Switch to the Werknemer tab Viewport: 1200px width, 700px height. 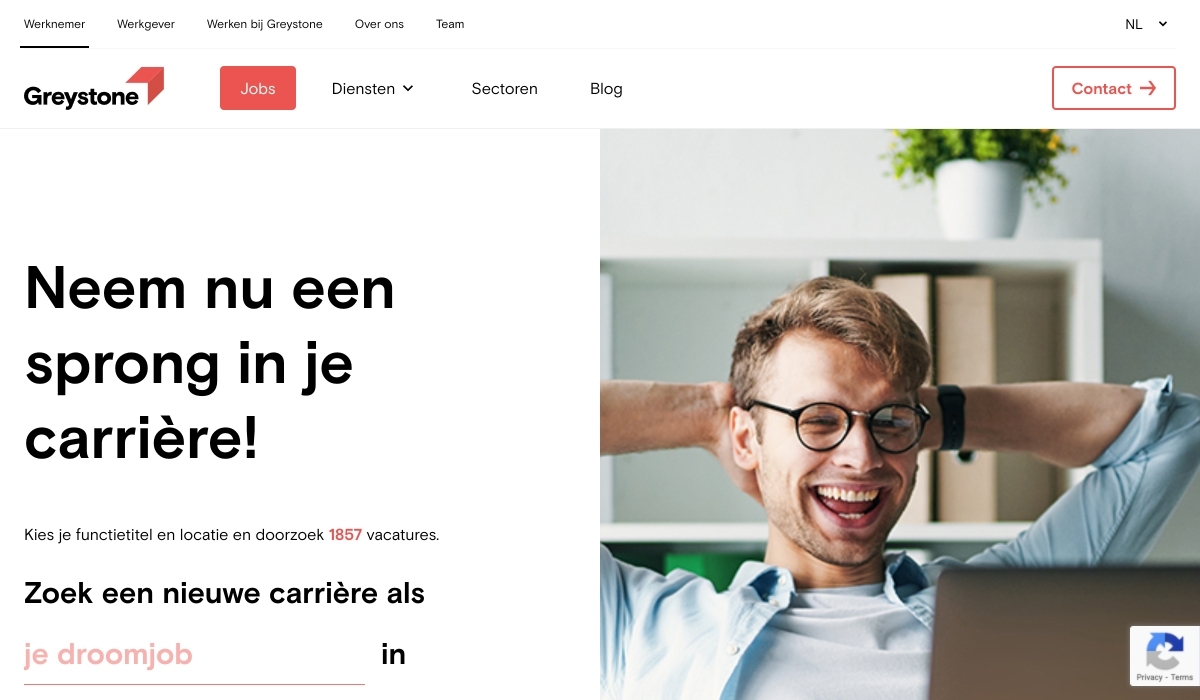(55, 24)
